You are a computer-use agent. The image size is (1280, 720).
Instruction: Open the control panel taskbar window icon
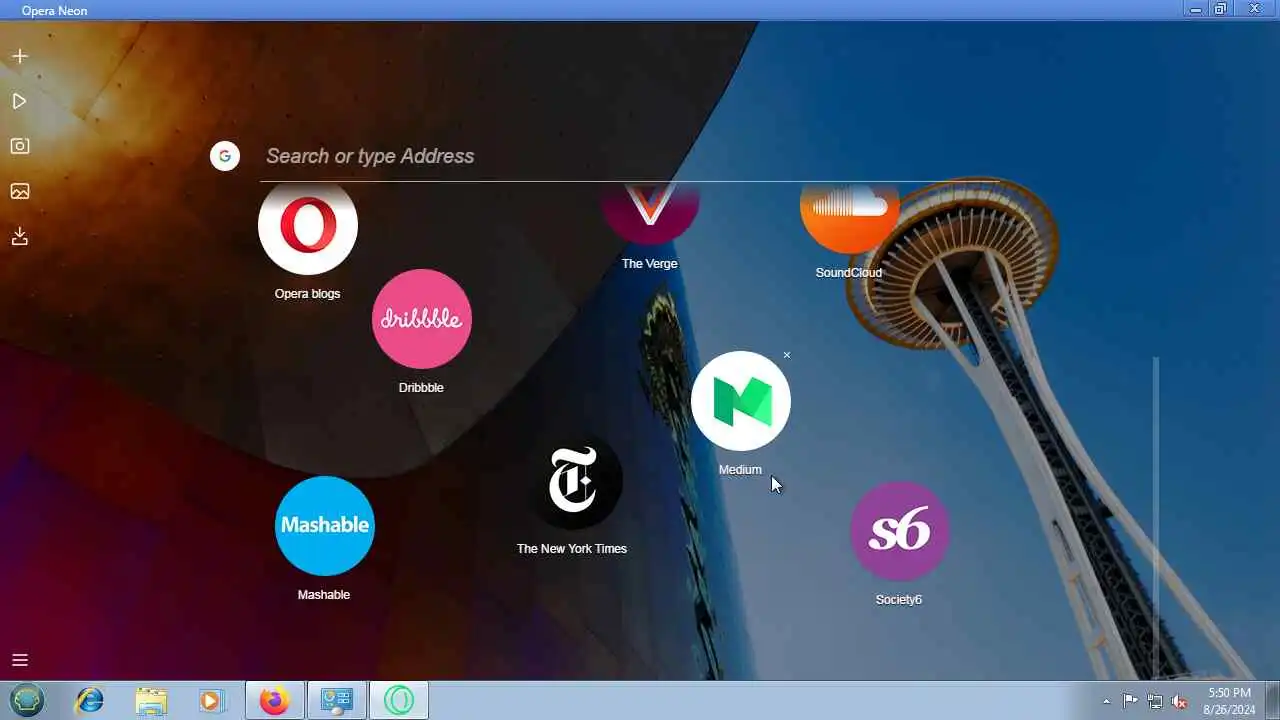pos(337,700)
